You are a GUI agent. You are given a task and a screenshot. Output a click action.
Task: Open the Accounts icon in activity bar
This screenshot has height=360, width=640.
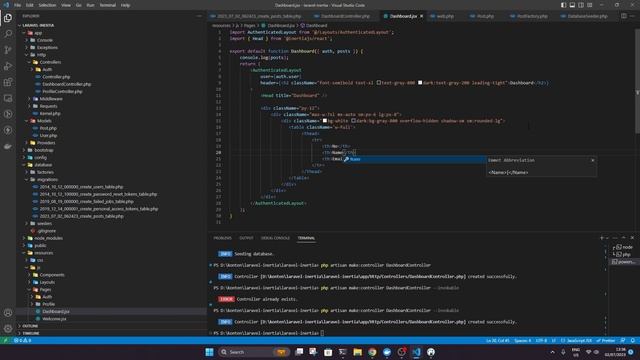pos(8,313)
